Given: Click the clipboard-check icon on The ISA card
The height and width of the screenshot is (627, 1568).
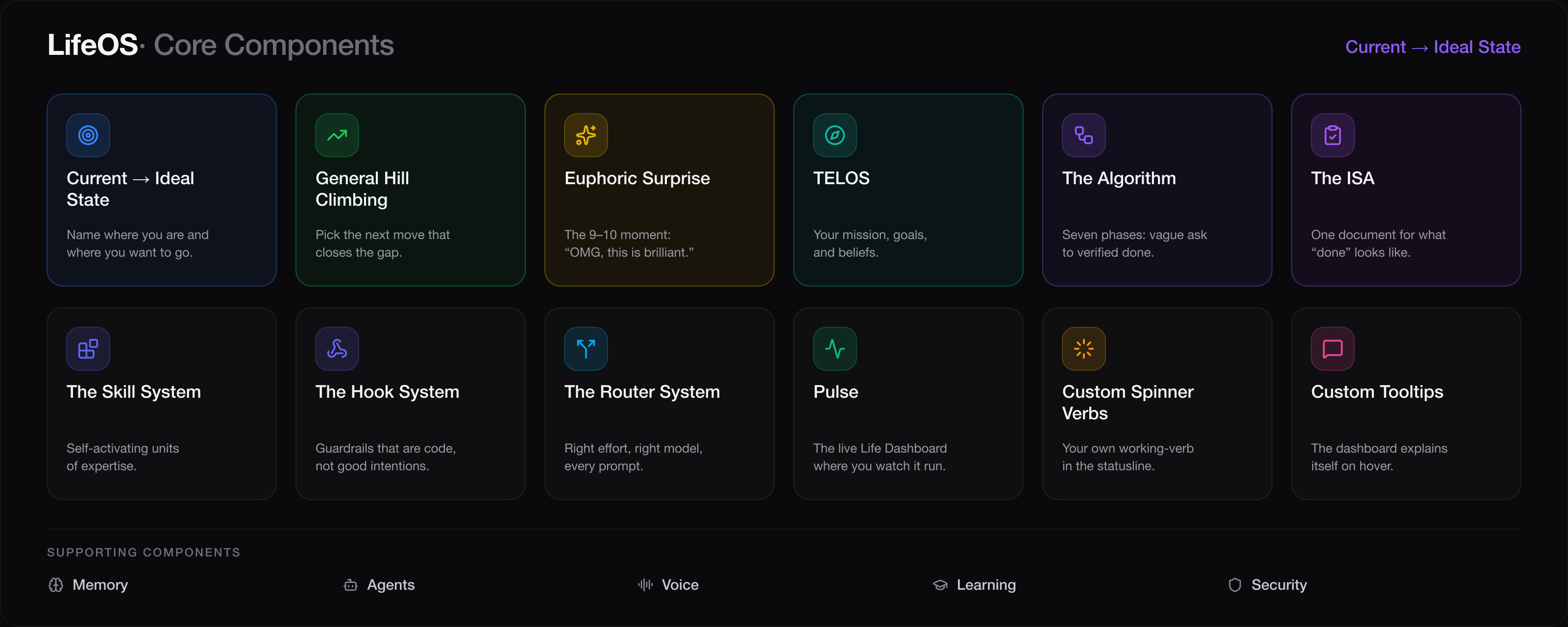Looking at the screenshot, I should (x=1333, y=135).
